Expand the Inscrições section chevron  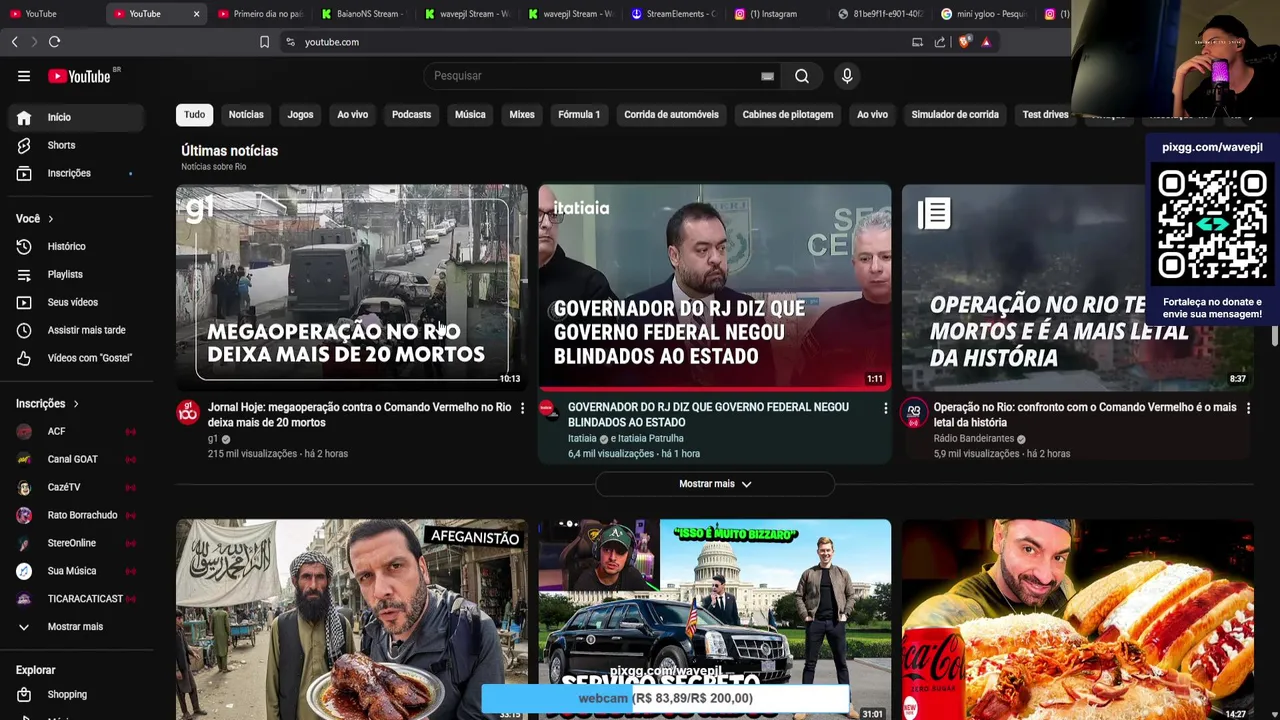75,404
